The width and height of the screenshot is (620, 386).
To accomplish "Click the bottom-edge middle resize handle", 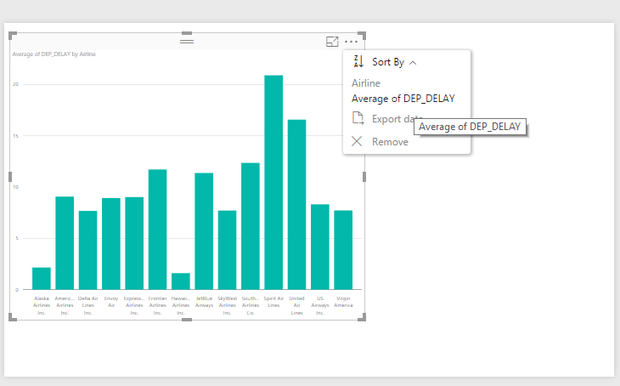I will 187,319.
